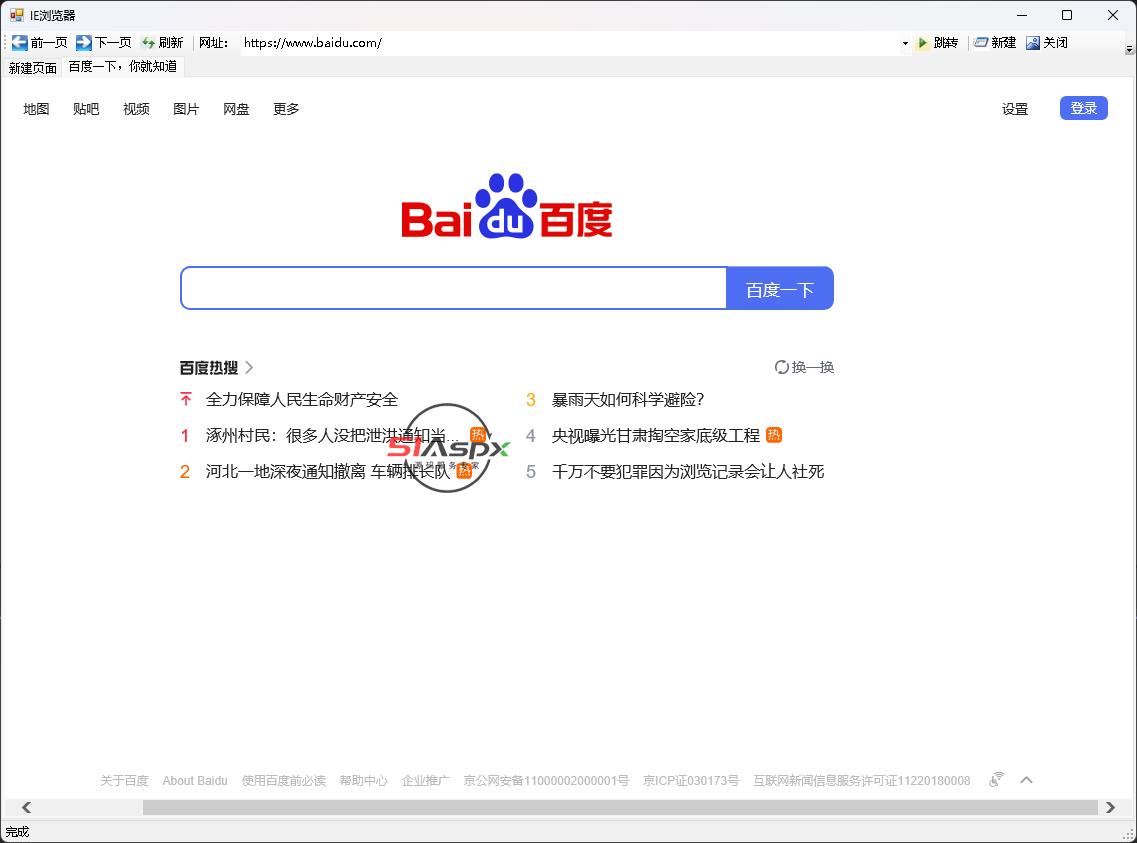Open a new tab with 新建
Image resolution: width=1137 pixels, height=843 pixels.
pyautogui.click(x=995, y=43)
